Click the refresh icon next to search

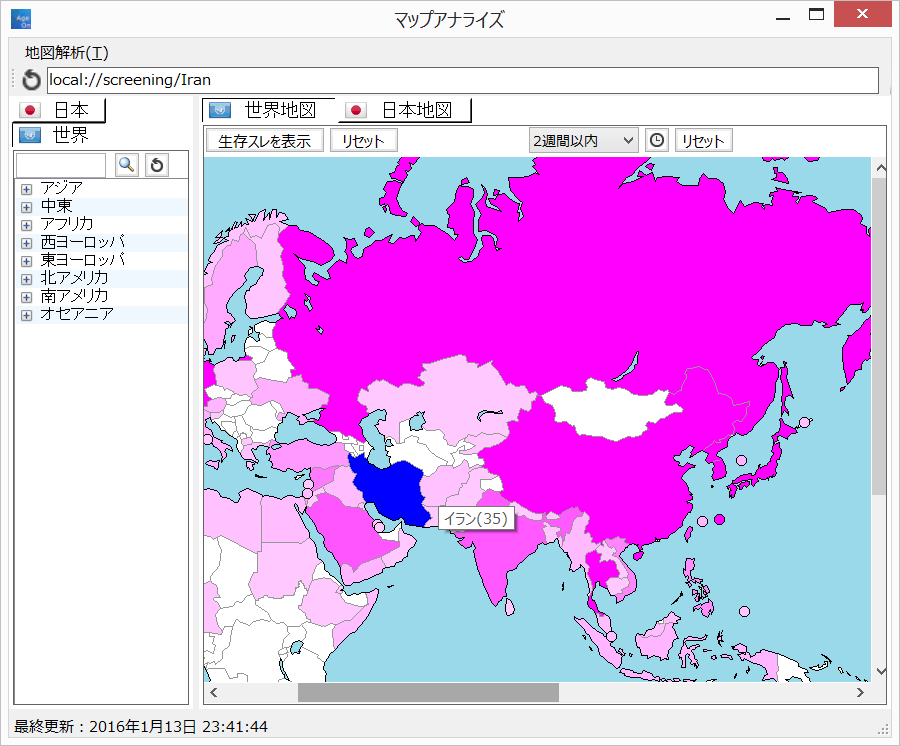[x=157, y=165]
